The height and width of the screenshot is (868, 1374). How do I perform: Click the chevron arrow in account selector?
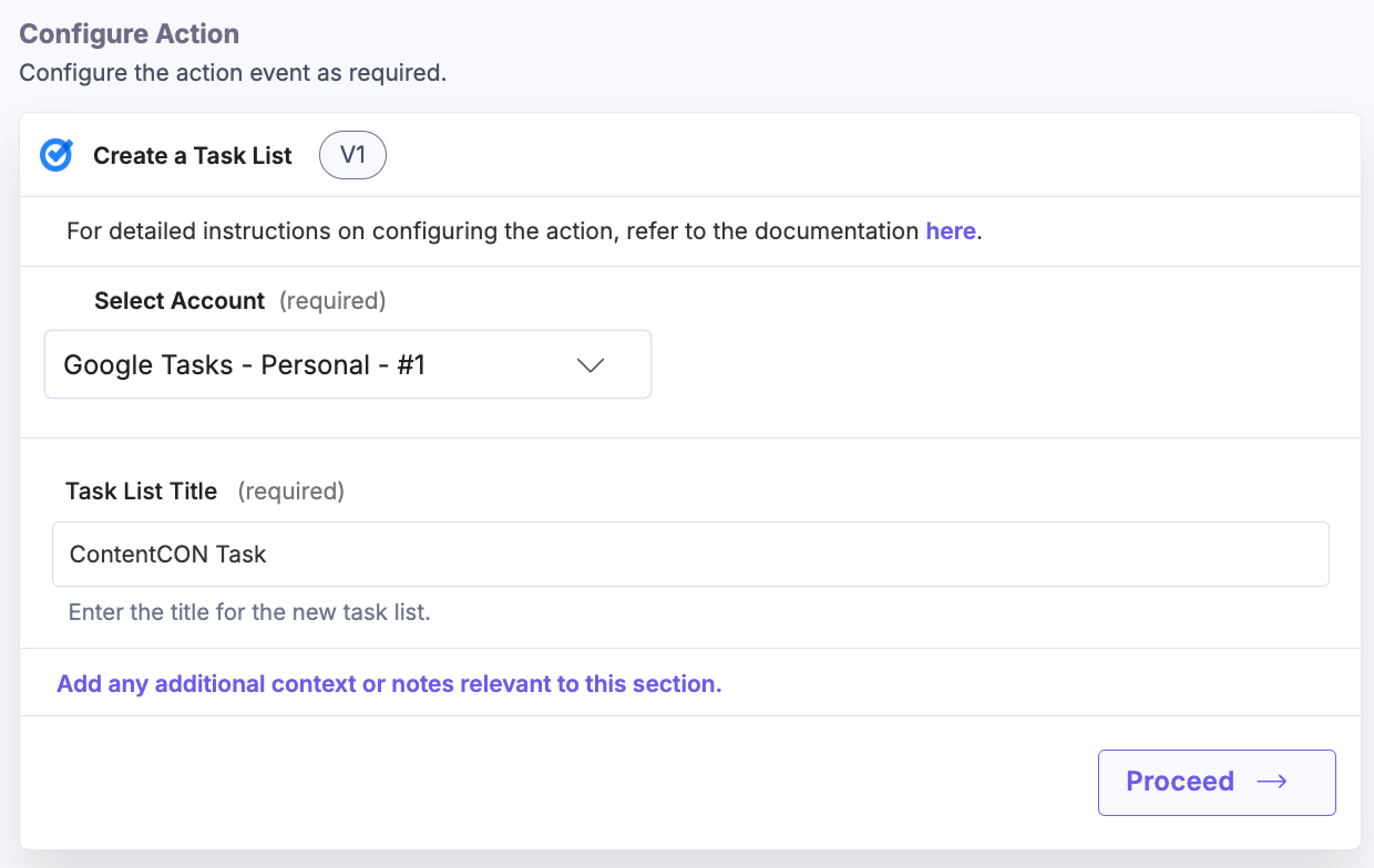tap(590, 365)
